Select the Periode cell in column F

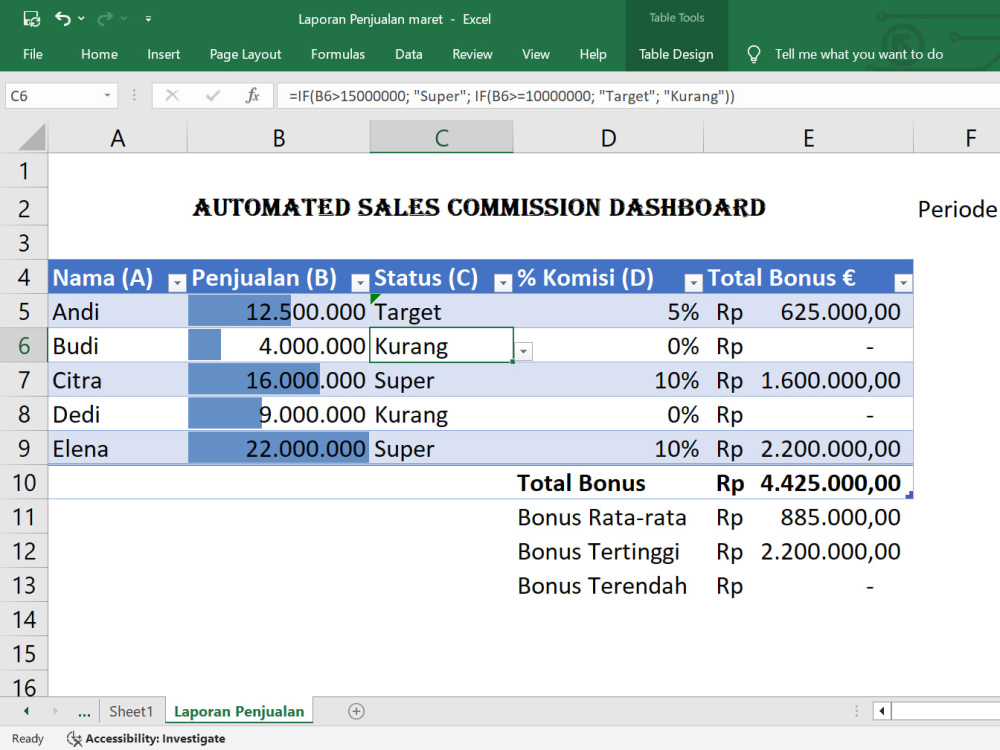[x=957, y=209]
